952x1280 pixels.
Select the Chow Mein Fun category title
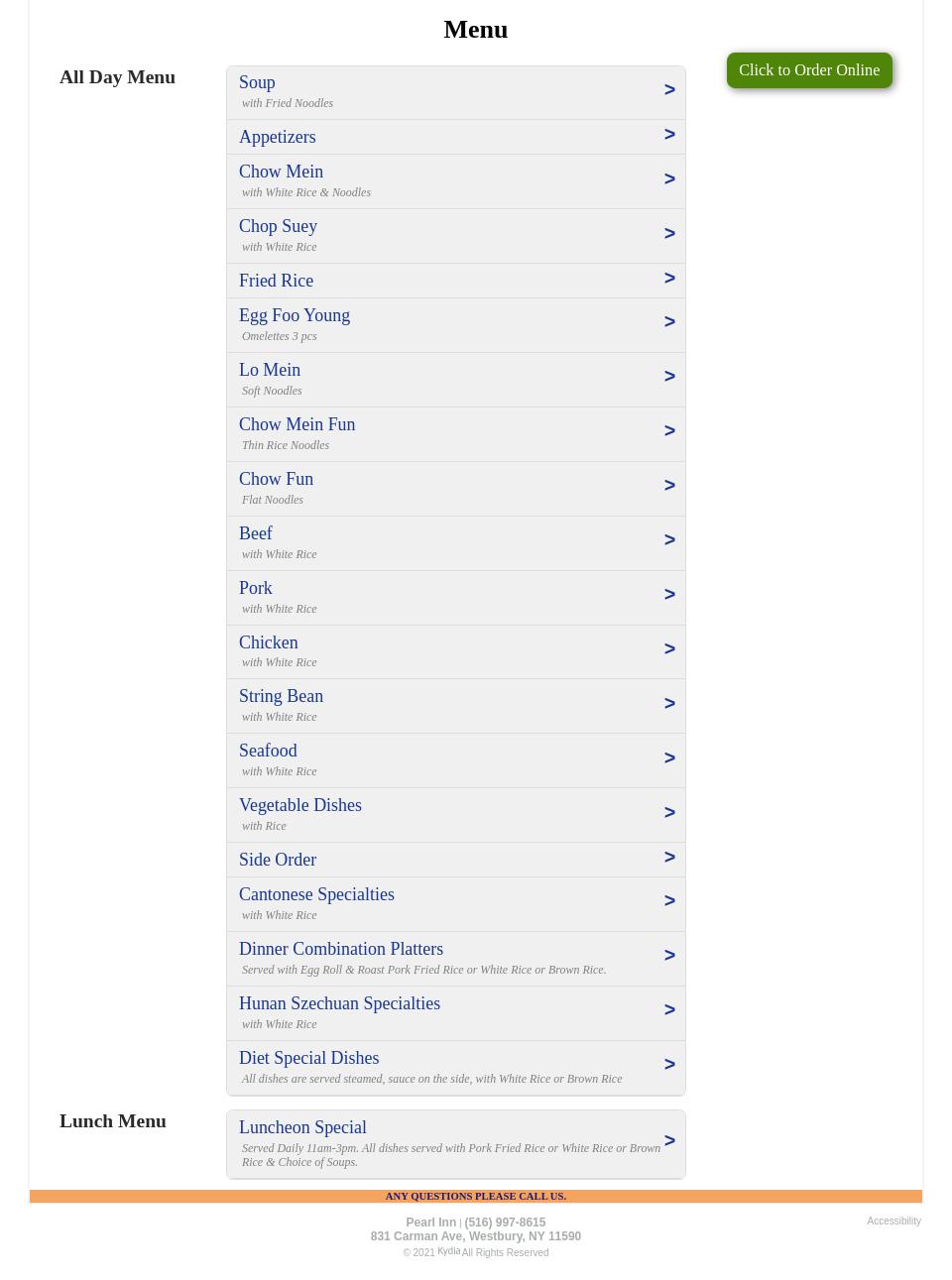[x=297, y=424]
